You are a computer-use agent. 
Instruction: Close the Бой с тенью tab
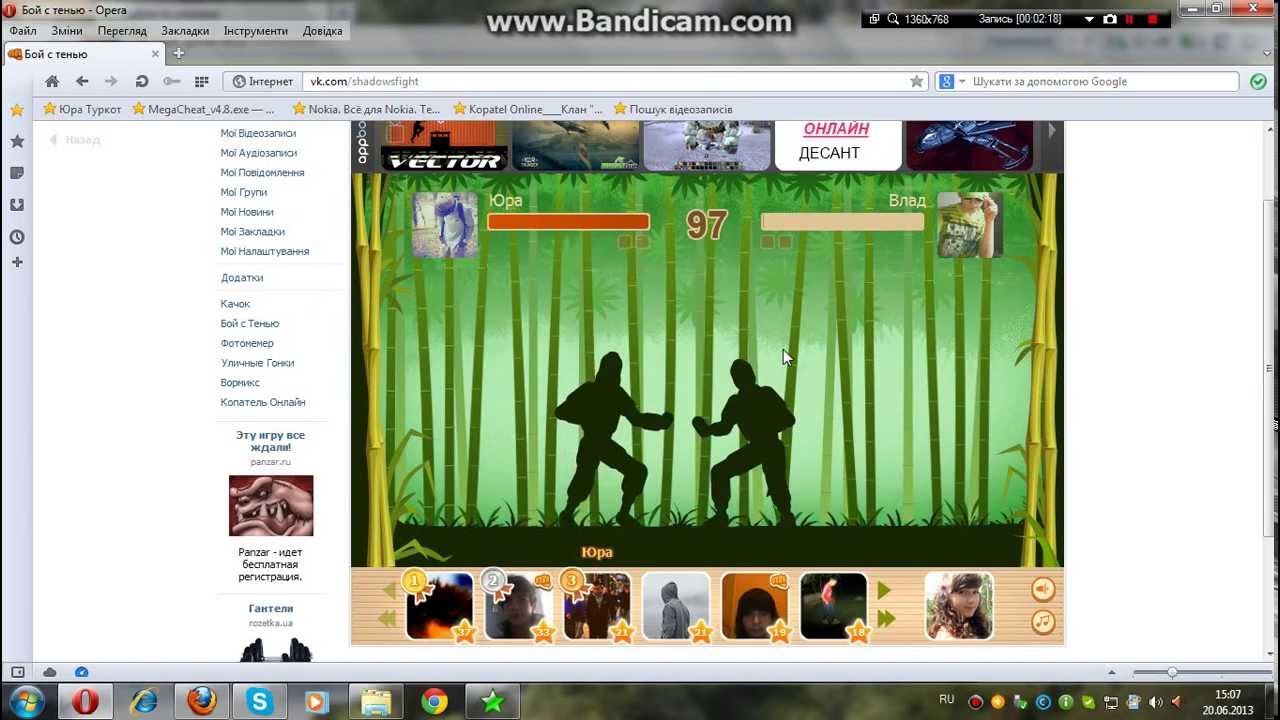(155, 54)
